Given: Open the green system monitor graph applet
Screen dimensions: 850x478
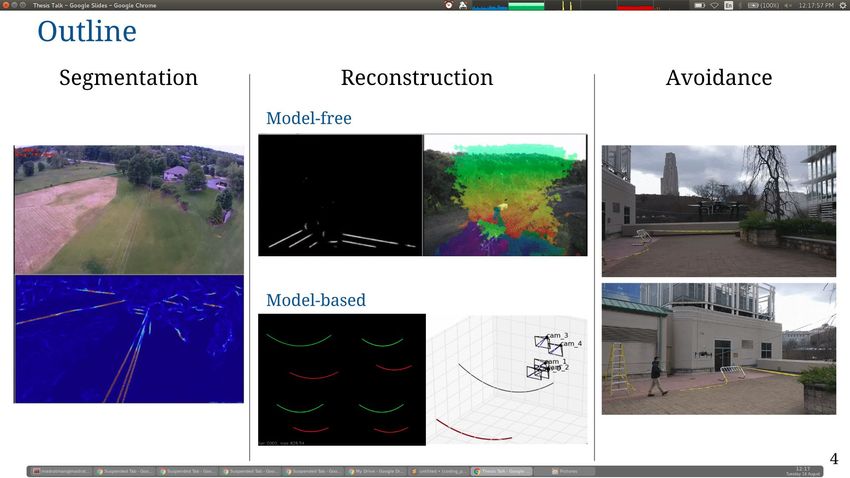Looking at the screenshot, I should pos(526,5).
